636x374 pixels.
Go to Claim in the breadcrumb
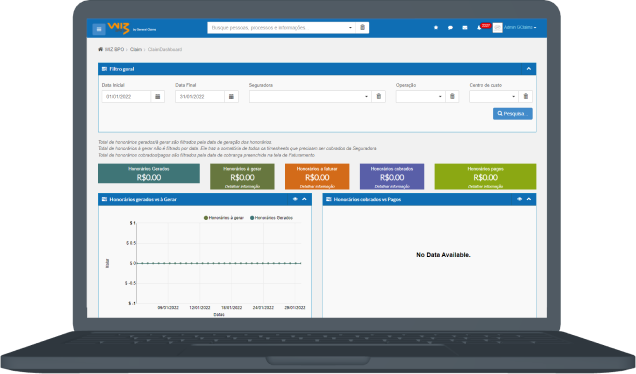coord(136,49)
